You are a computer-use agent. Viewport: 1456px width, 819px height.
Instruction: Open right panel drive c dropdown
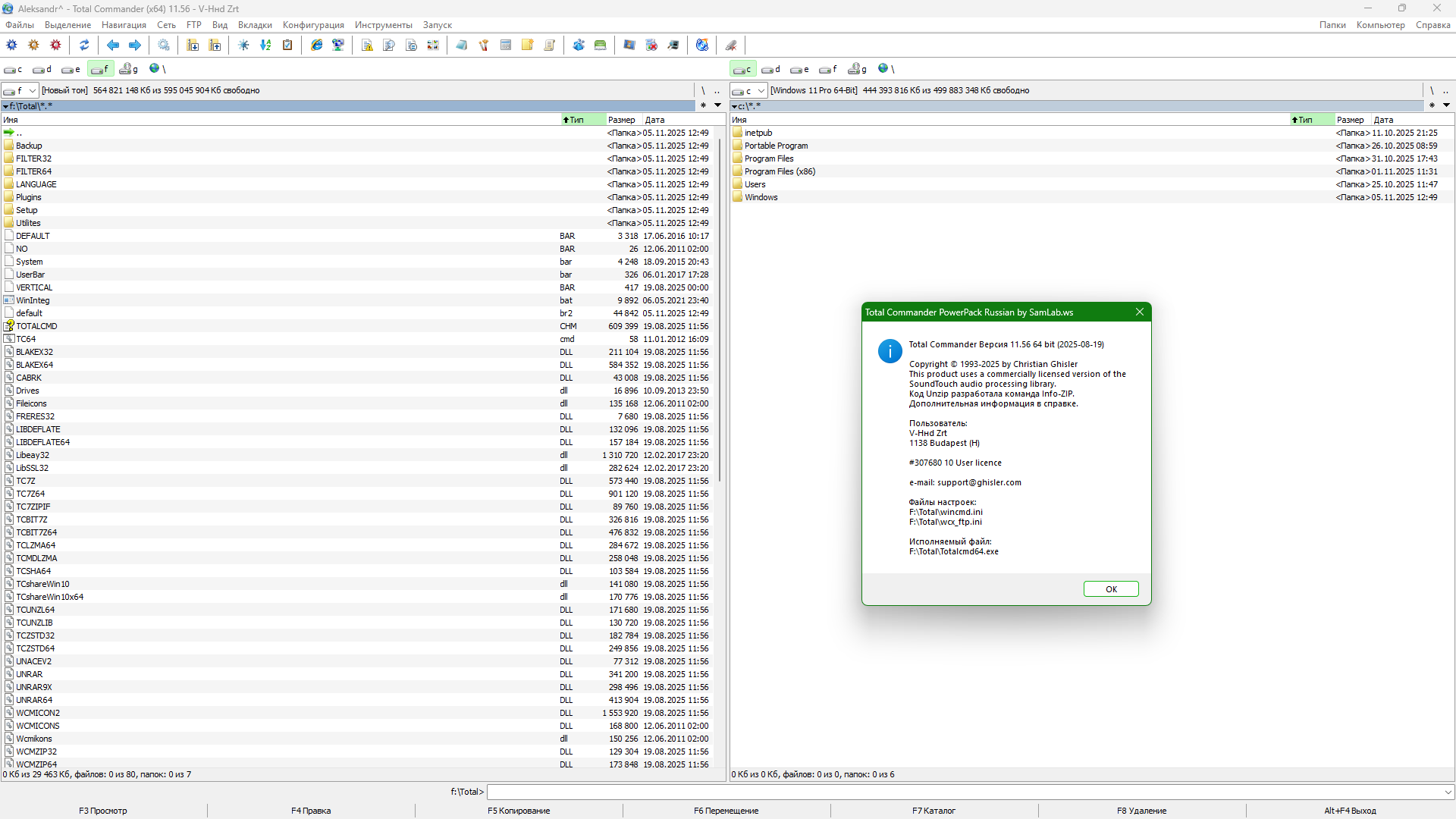point(761,91)
